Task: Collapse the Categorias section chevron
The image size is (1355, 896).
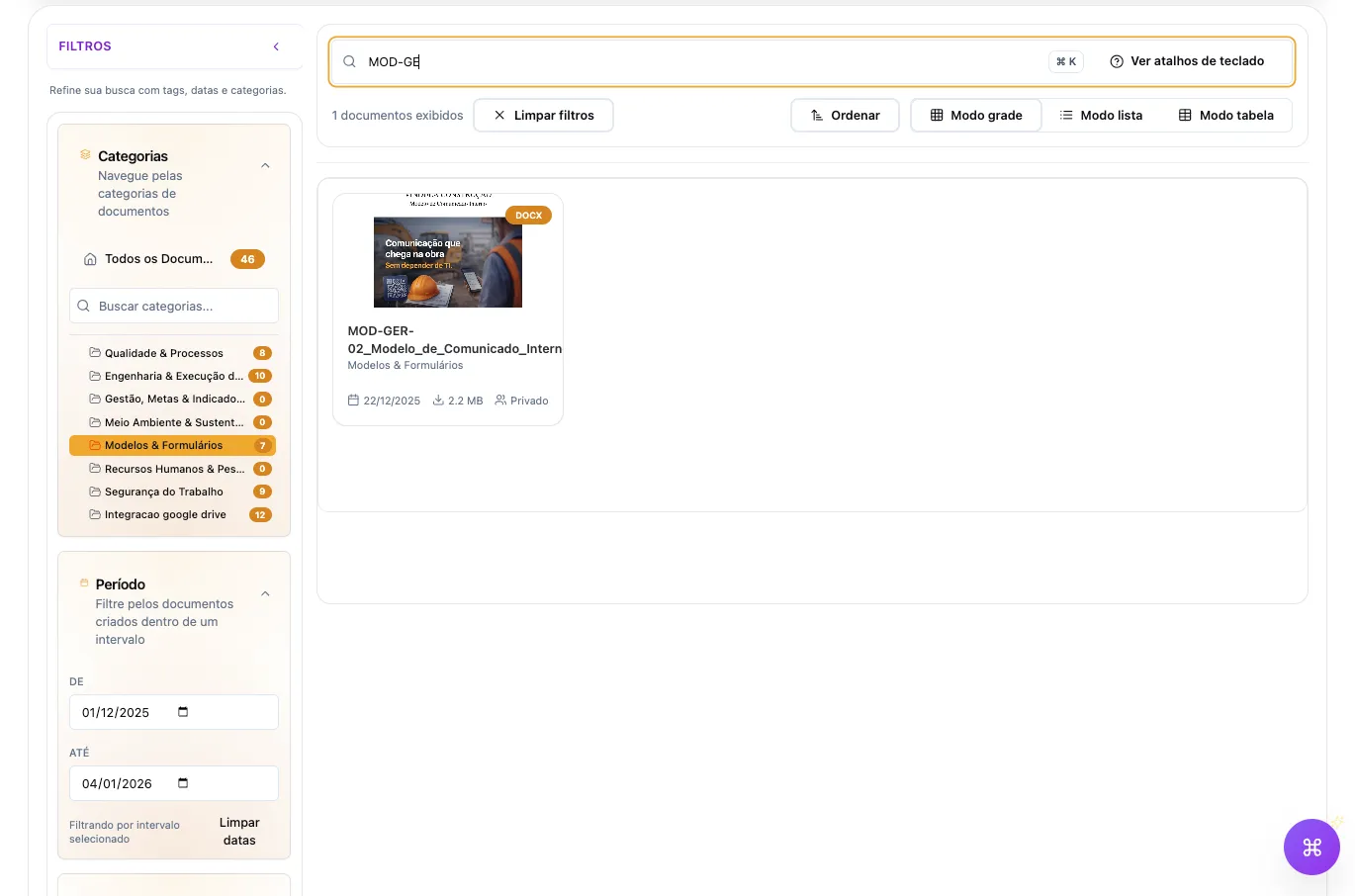Action: click(265, 165)
